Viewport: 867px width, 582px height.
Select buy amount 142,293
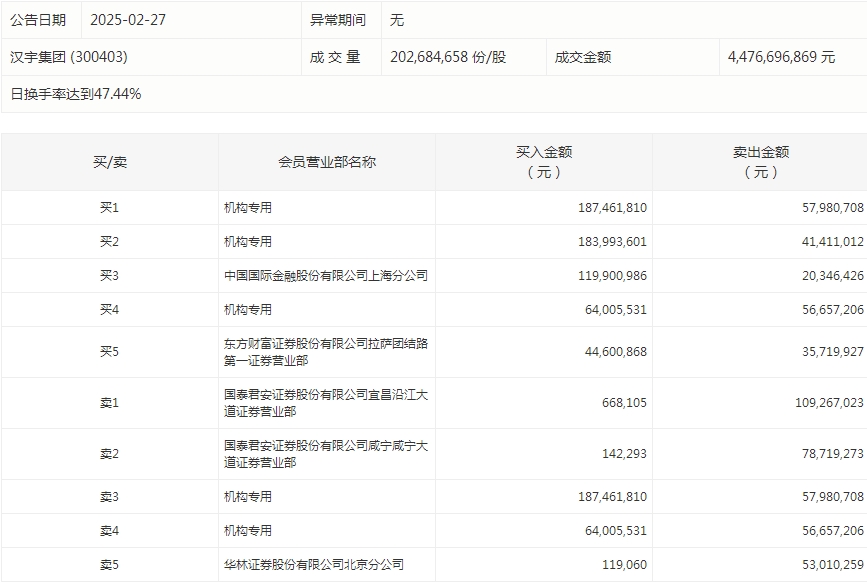[624, 454]
